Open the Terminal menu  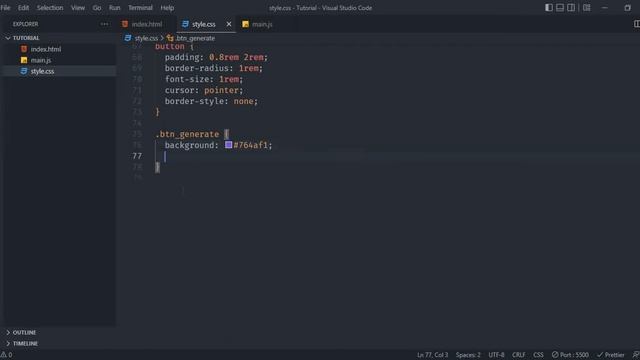[140, 8]
